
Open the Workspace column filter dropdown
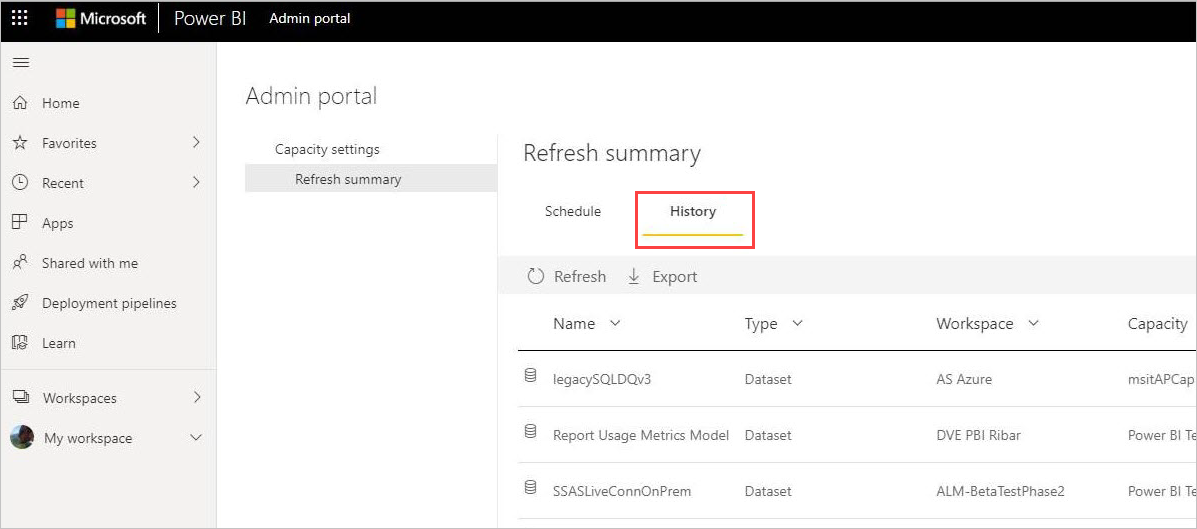pos(1034,324)
